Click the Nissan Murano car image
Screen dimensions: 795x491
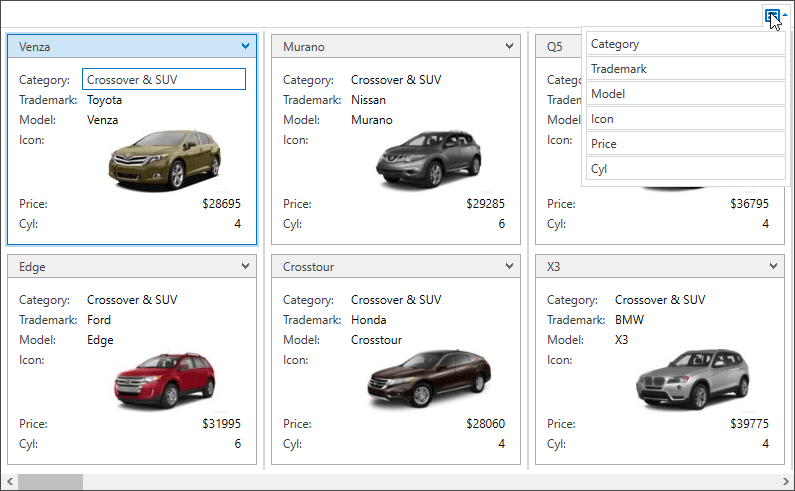point(429,159)
